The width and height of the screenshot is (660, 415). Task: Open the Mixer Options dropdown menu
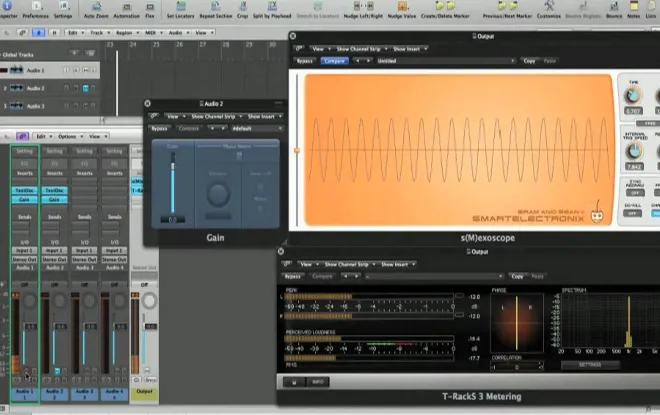click(70, 136)
